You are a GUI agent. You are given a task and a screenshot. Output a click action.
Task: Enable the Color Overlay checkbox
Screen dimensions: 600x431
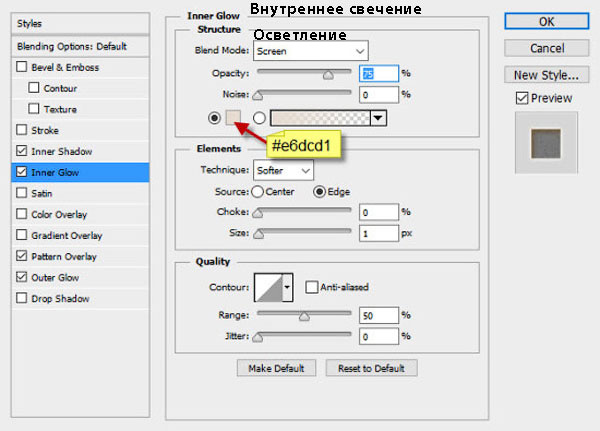(22, 214)
